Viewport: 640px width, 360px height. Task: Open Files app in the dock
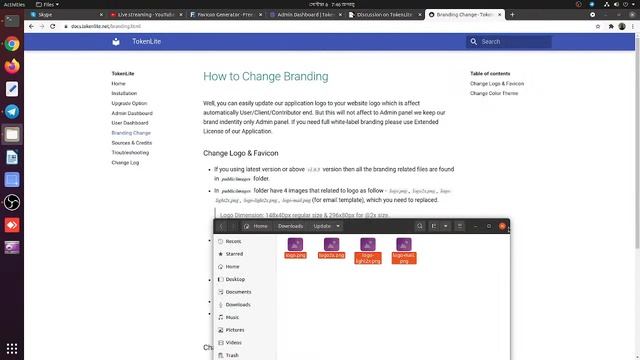12,134
